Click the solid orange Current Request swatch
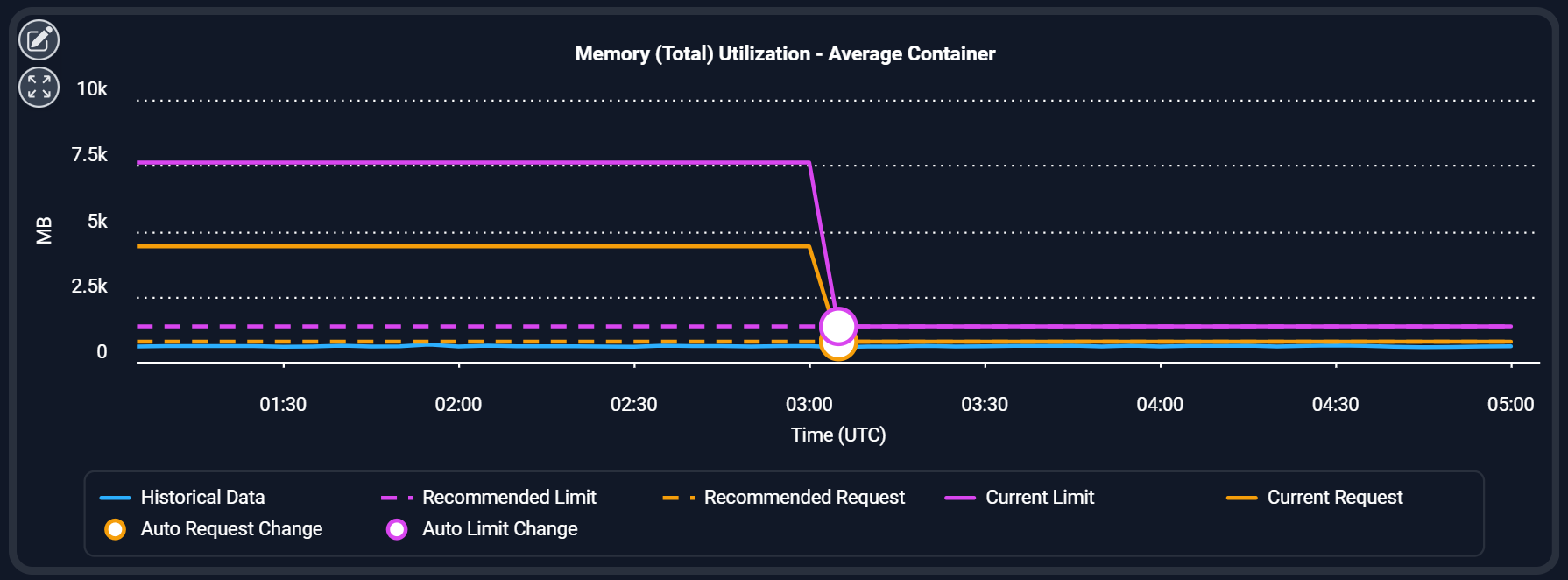This screenshot has width=1568, height=580. (1241, 498)
